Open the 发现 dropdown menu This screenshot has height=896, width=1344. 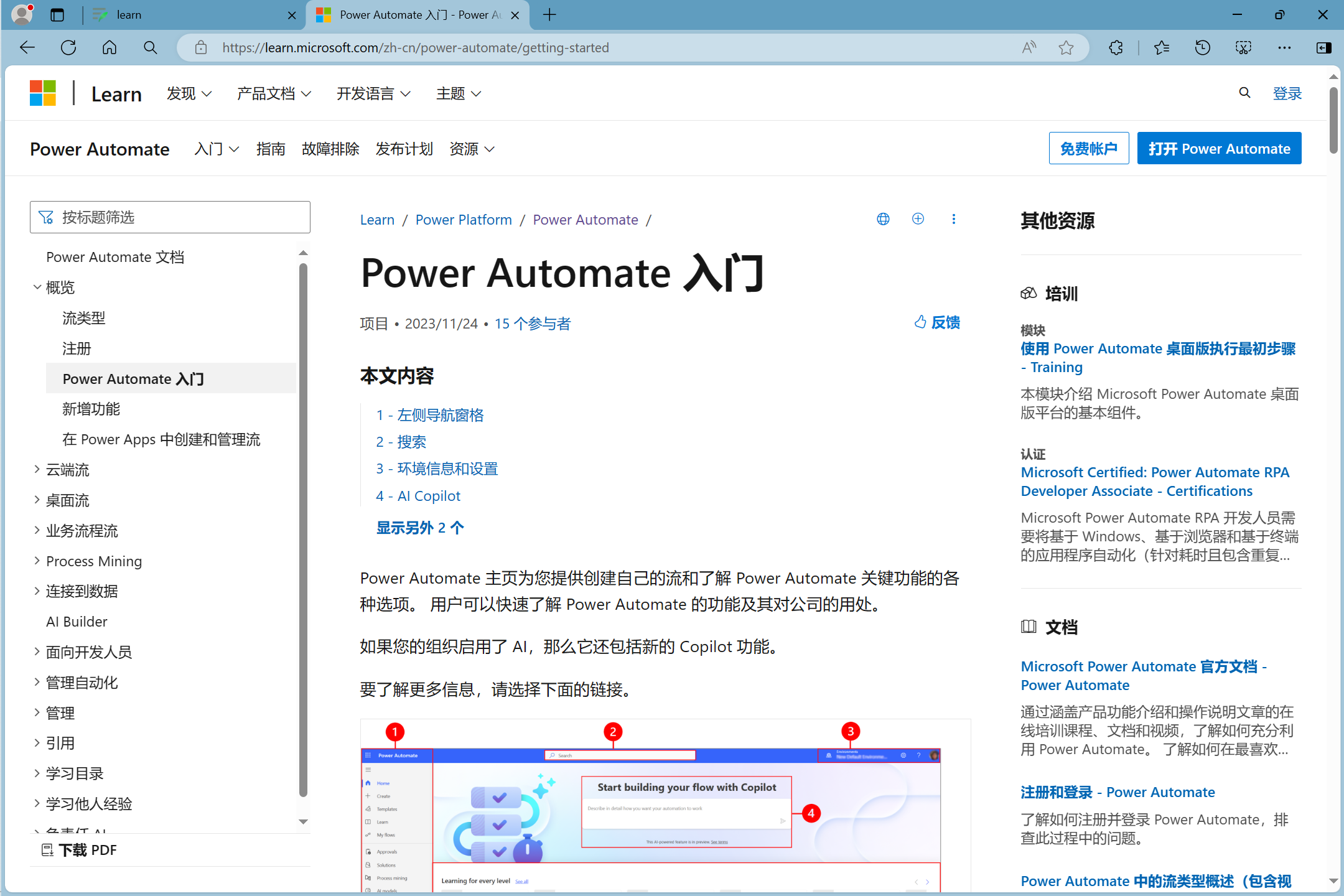189,93
